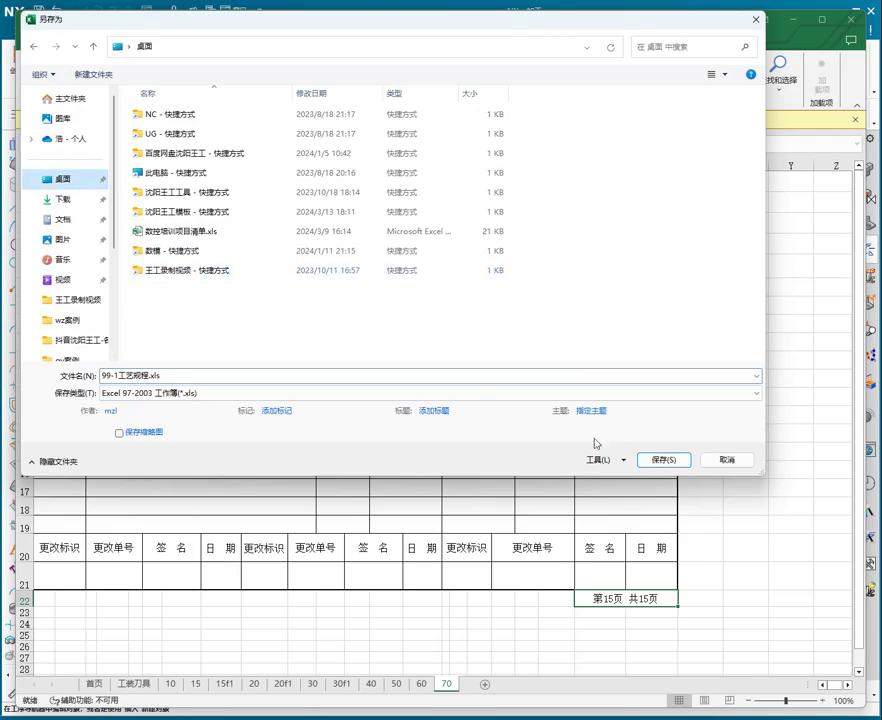Switch to Page Layout view in status bar
This screenshot has width=882, height=720.
coord(703,700)
